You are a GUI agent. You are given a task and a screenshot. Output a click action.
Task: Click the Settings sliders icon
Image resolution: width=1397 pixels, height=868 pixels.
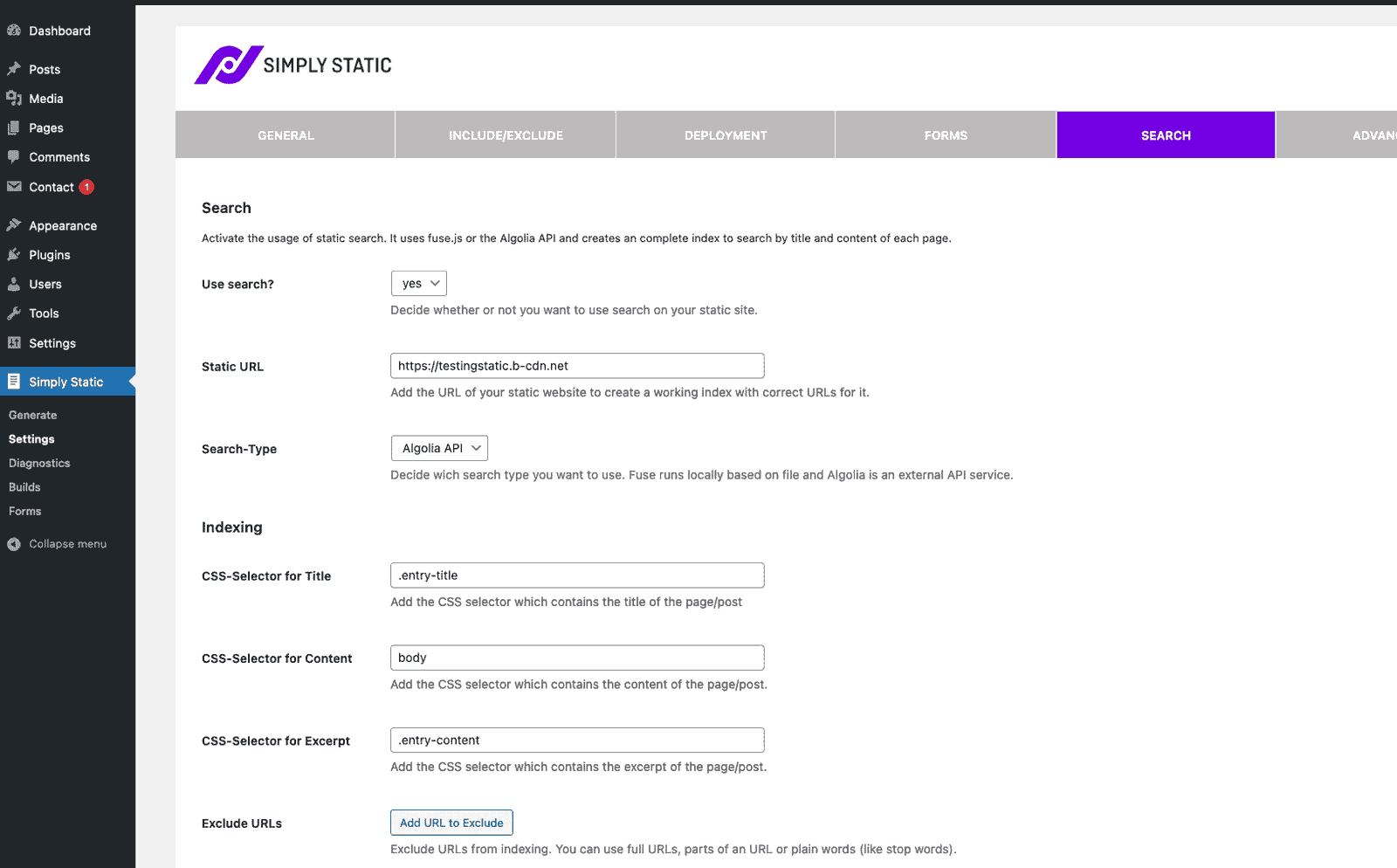pos(14,342)
